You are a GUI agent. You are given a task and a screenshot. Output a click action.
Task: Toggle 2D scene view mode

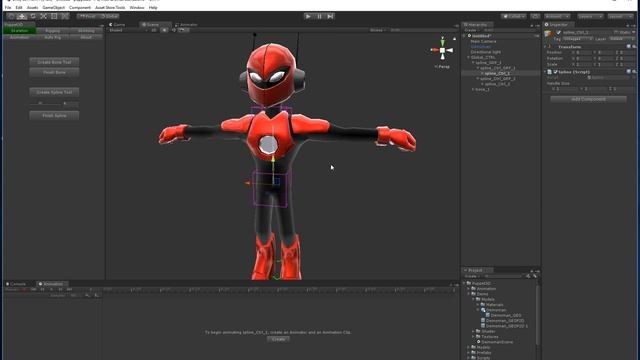point(154,30)
